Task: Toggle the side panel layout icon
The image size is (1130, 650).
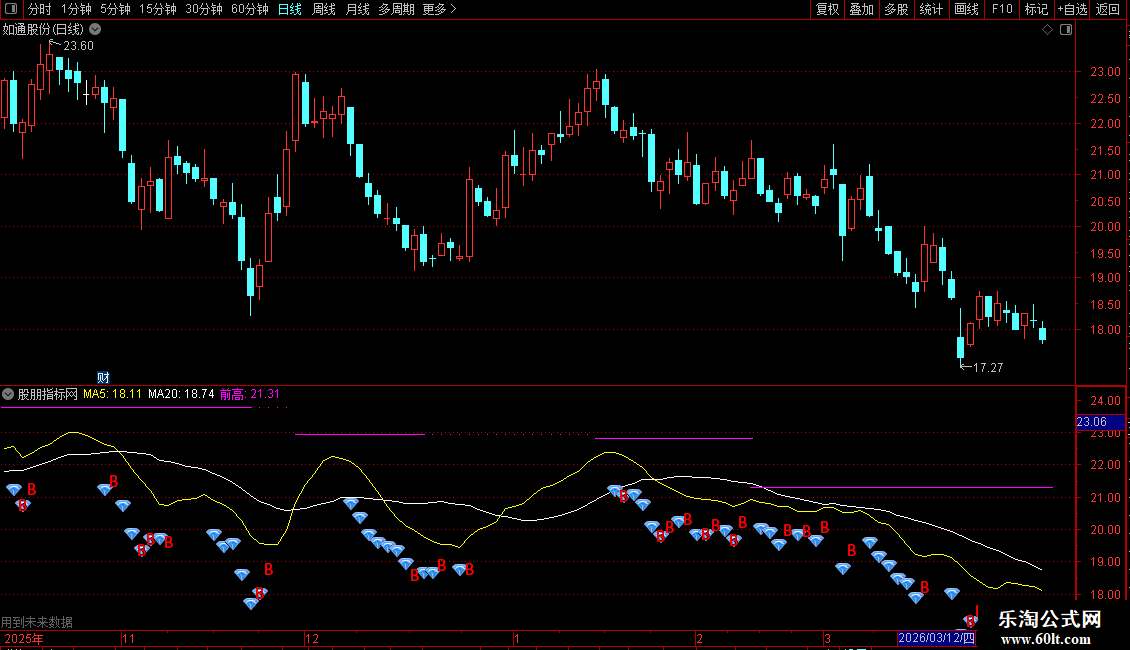Action: coord(1066,30)
